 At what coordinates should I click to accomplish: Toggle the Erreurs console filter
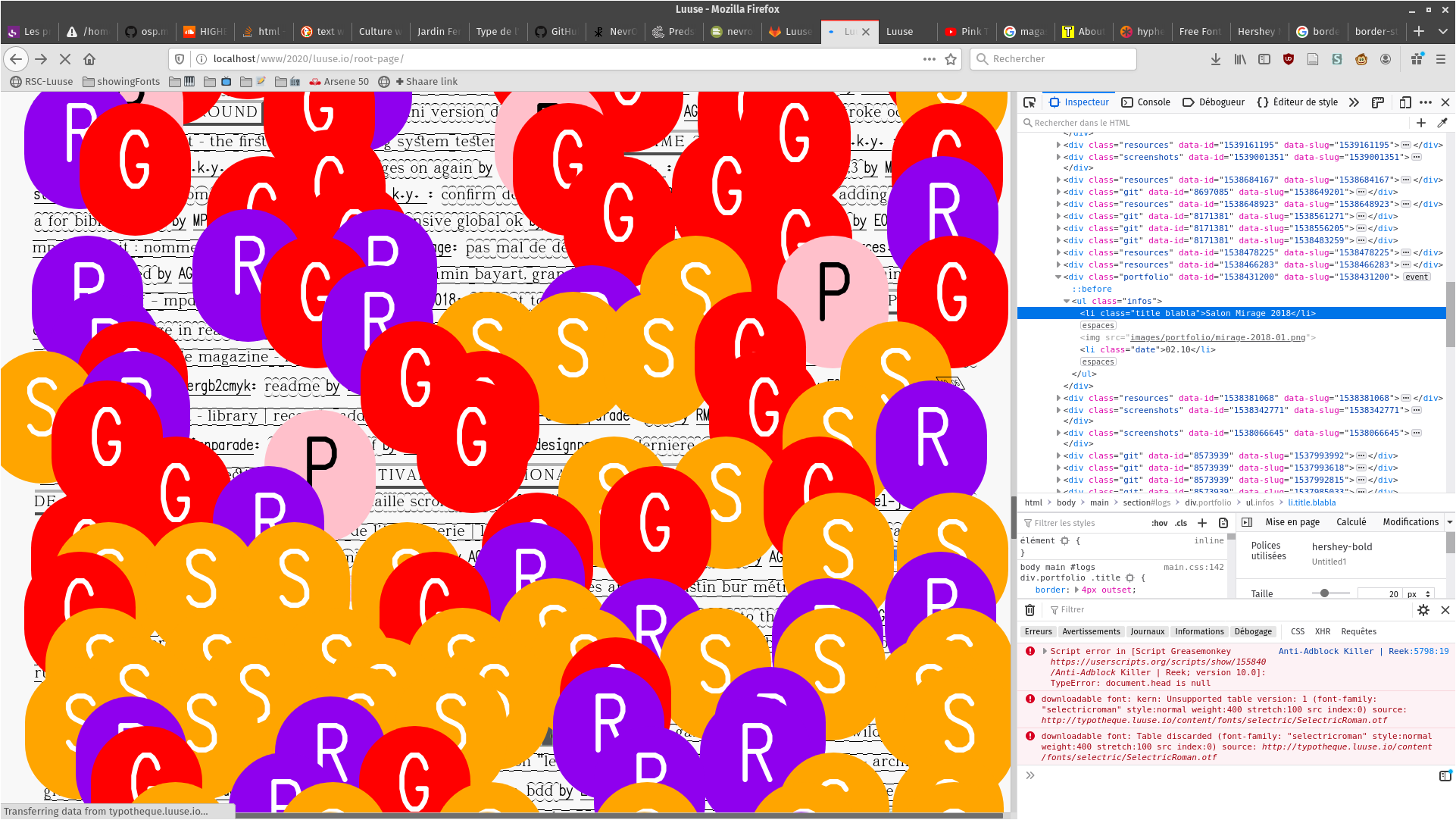click(1038, 631)
